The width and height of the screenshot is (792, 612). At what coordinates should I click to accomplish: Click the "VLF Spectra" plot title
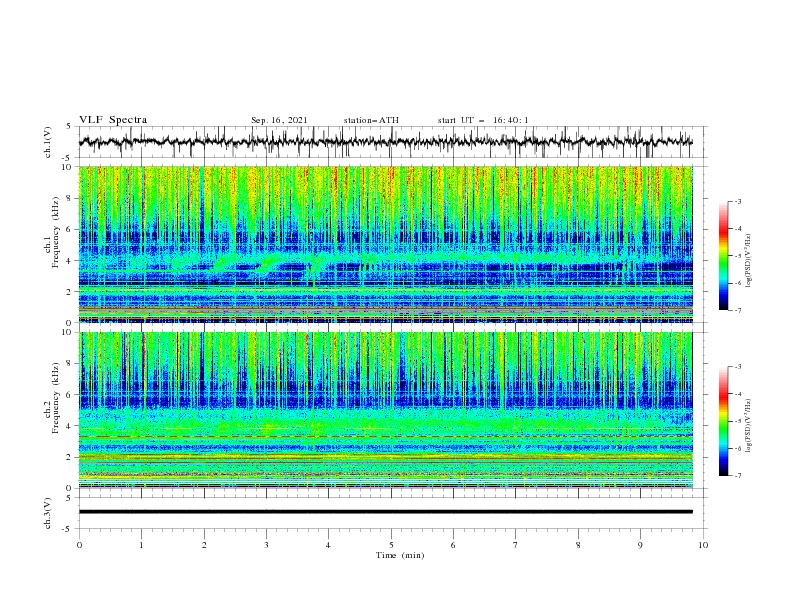point(113,120)
